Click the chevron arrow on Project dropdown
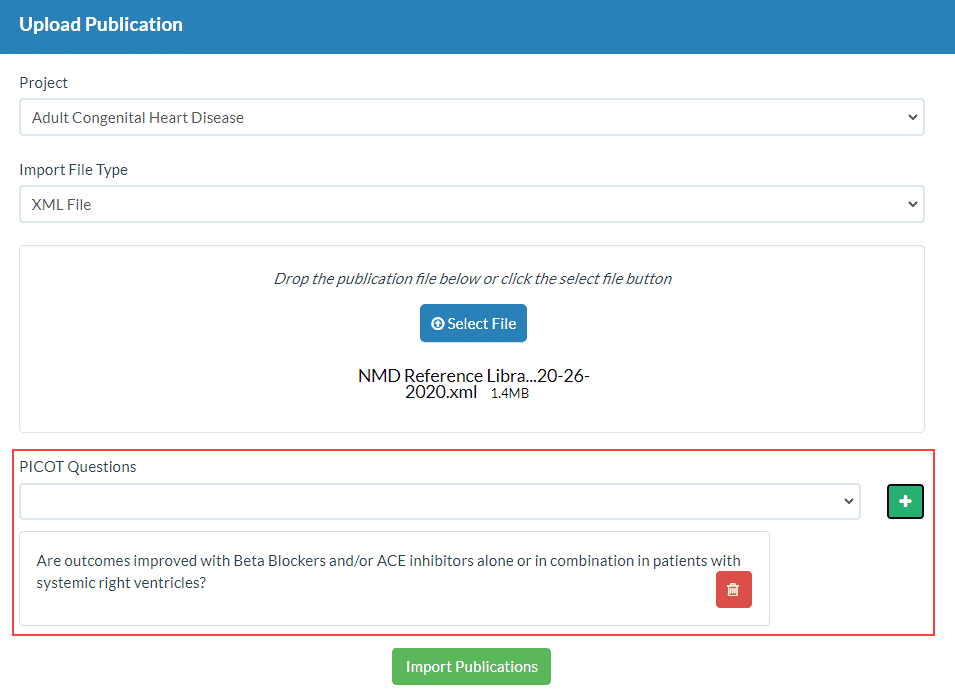Viewport: 955px width, 699px height. (x=911, y=117)
